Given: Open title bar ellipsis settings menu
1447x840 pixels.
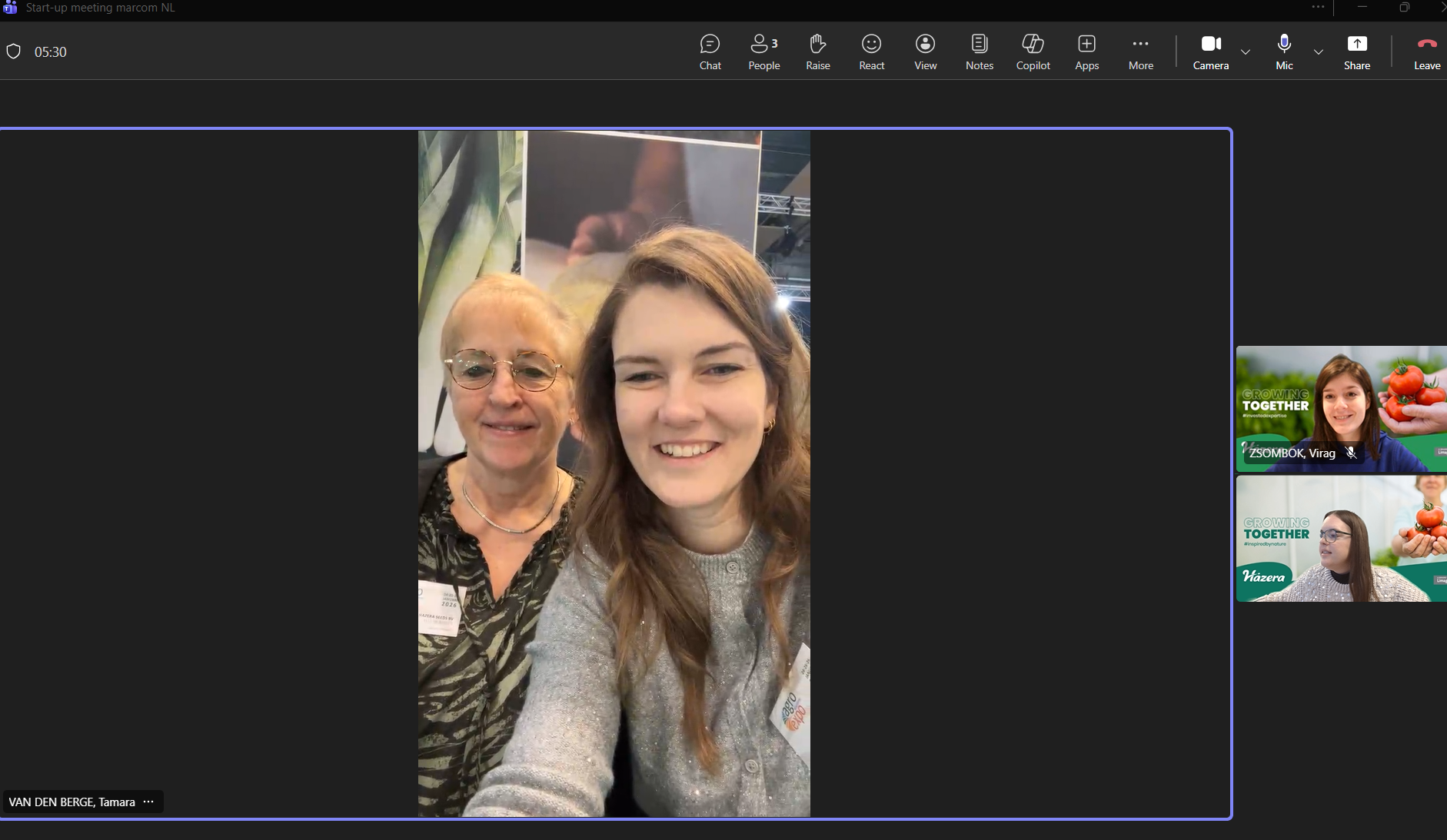Looking at the screenshot, I should (1318, 7).
